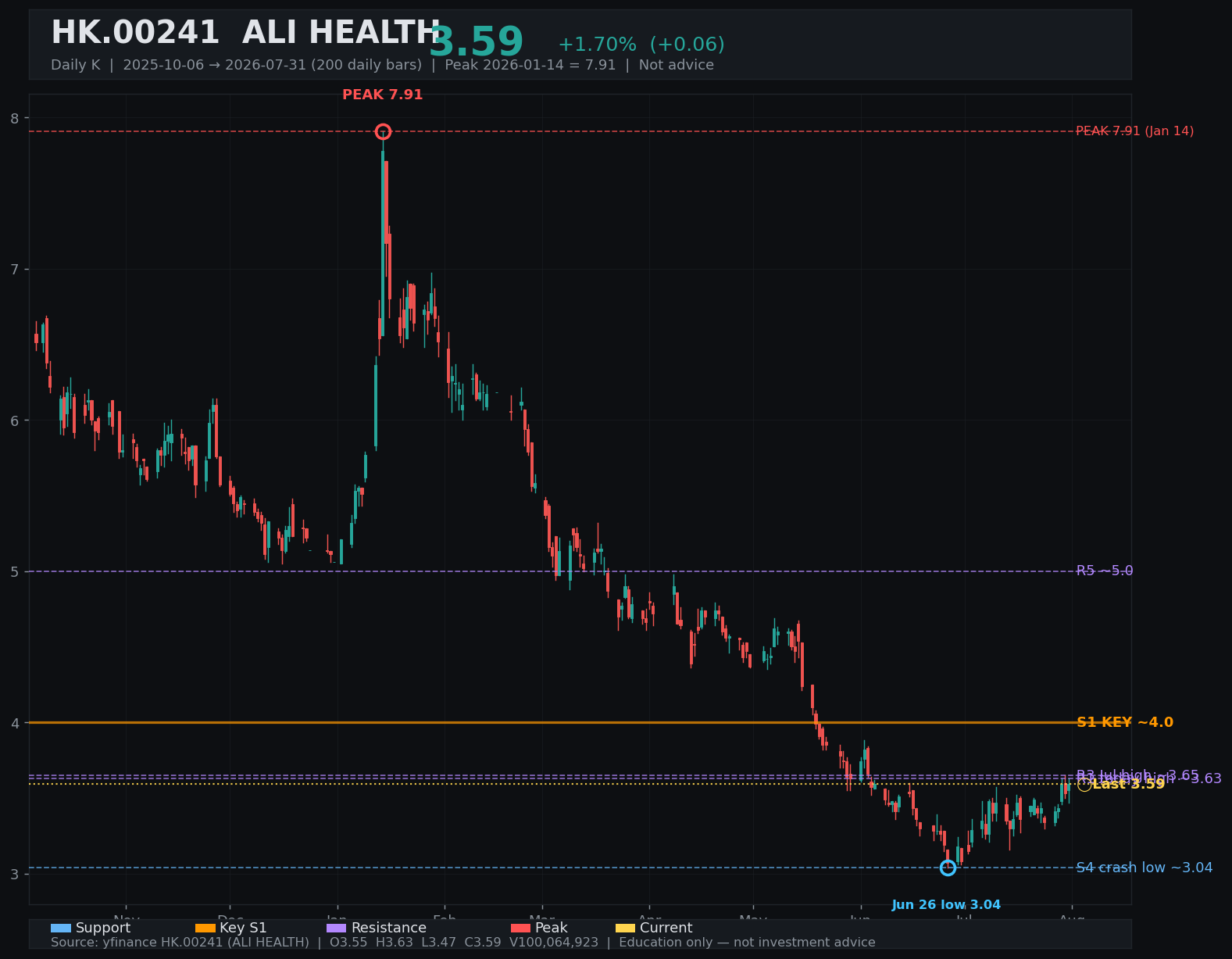Click the 'Education only — not investment advice' disclaimer
1232x959 pixels.
(x=748, y=943)
